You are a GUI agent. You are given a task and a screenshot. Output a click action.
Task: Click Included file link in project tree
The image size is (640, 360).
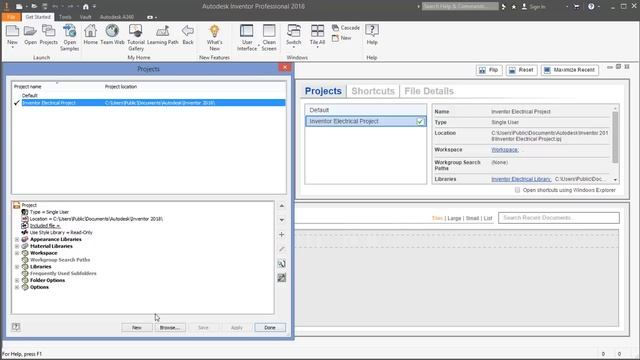click(x=45, y=226)
